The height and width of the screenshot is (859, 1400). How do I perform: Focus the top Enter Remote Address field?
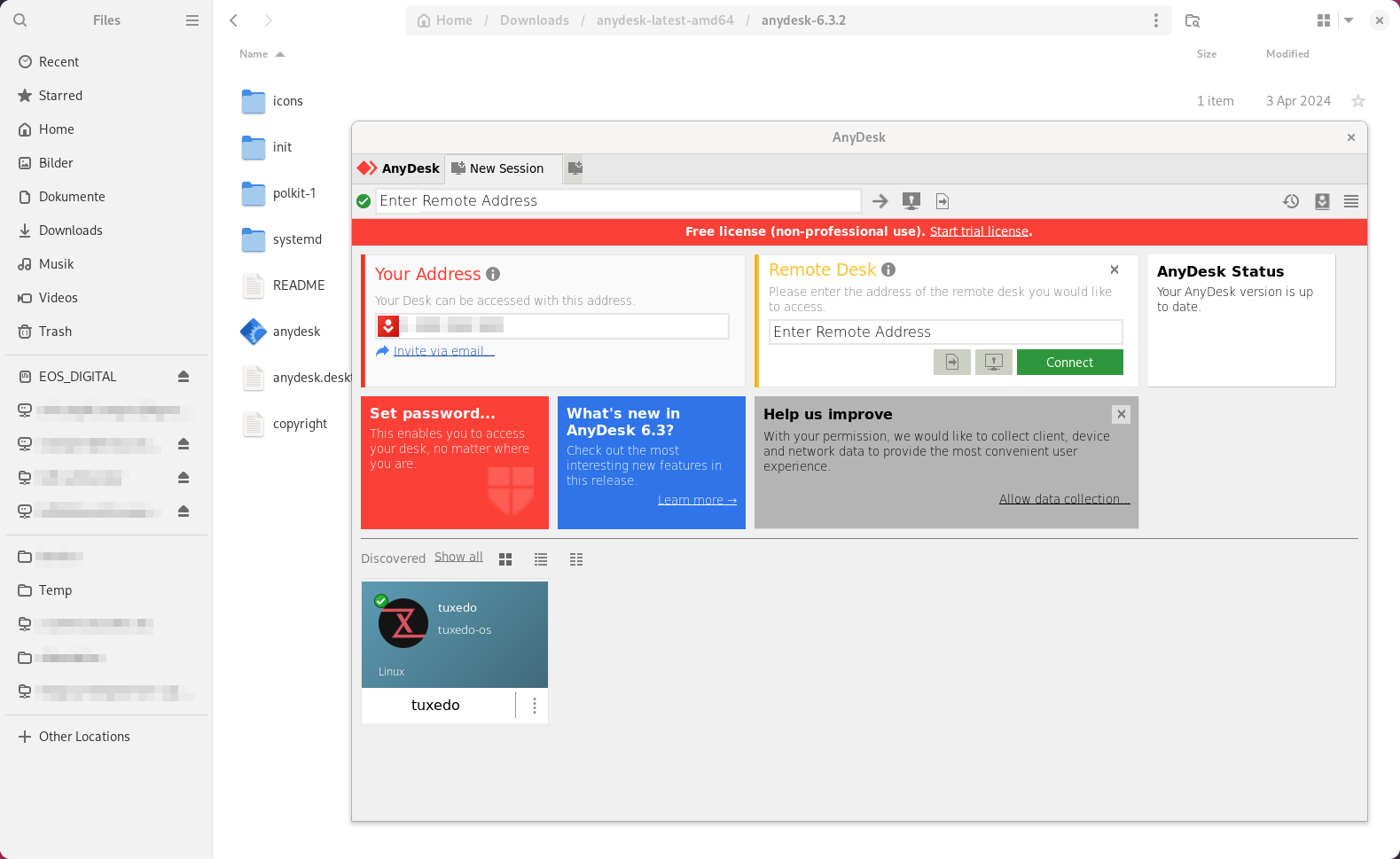618,201
